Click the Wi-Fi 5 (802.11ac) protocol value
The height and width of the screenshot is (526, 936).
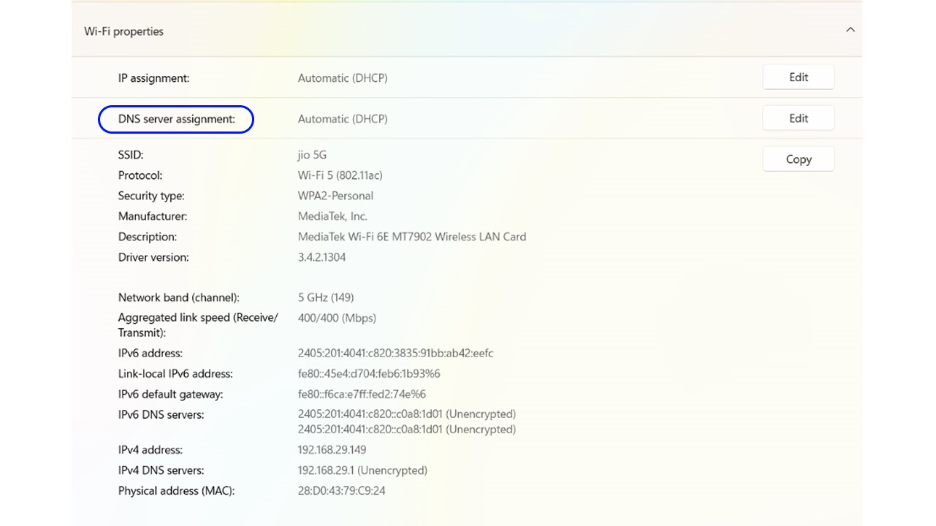[340, 175]
